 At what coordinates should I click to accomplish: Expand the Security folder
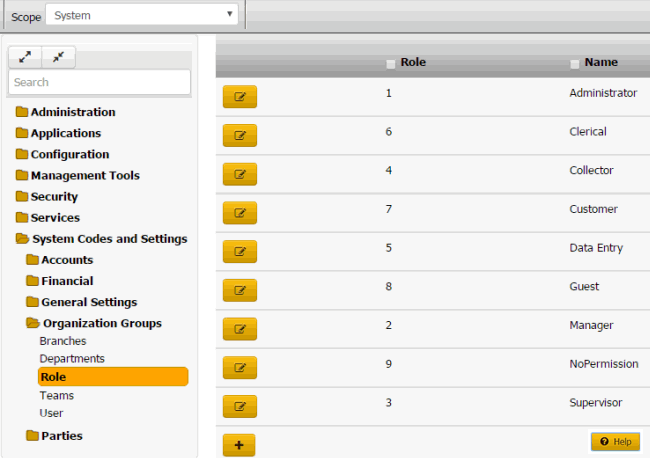(54, 197)
